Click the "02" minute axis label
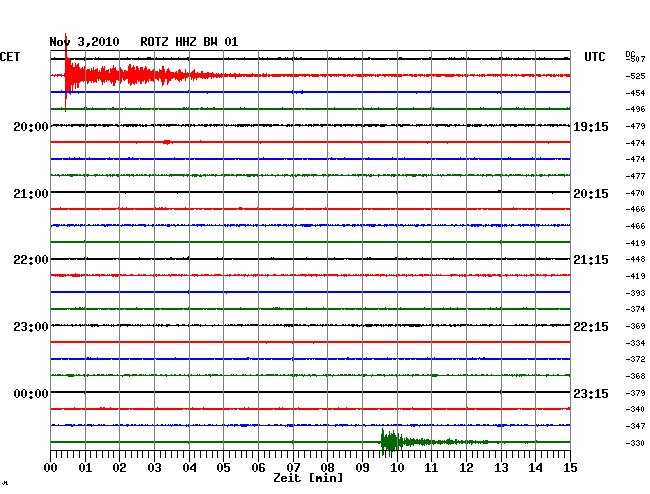This screenshot has width=650, height=494. (119, 468)
